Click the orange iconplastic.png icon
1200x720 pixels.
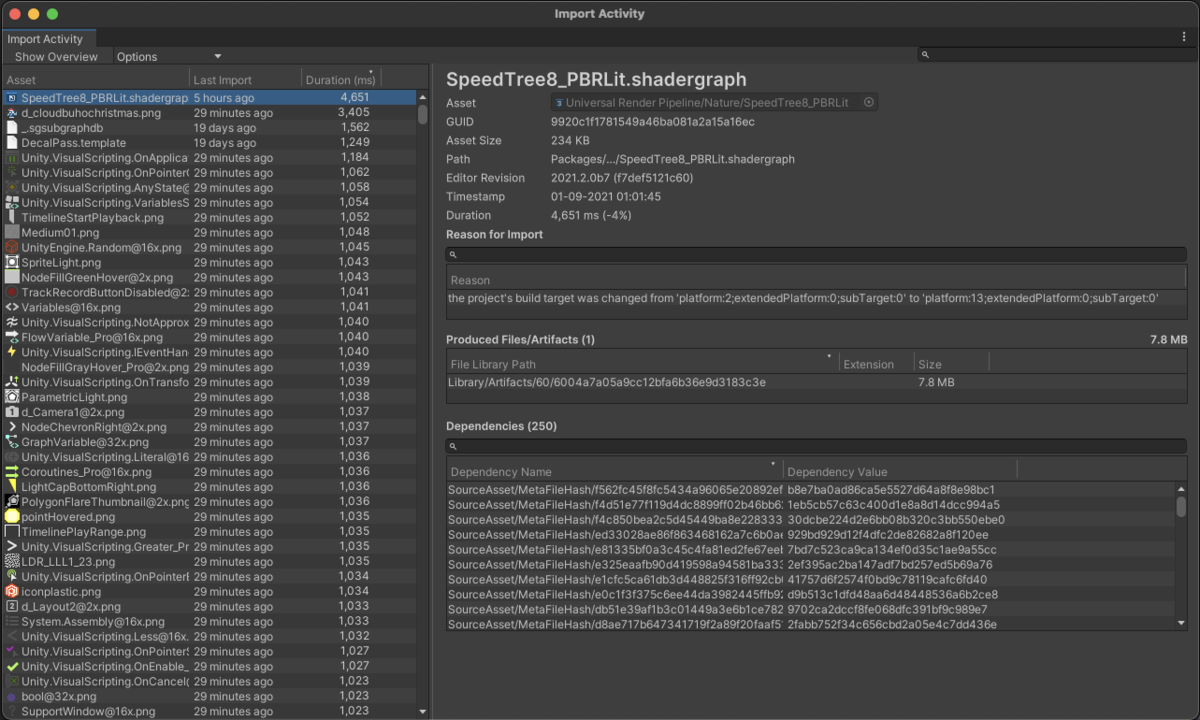click(x=12, y=592)
